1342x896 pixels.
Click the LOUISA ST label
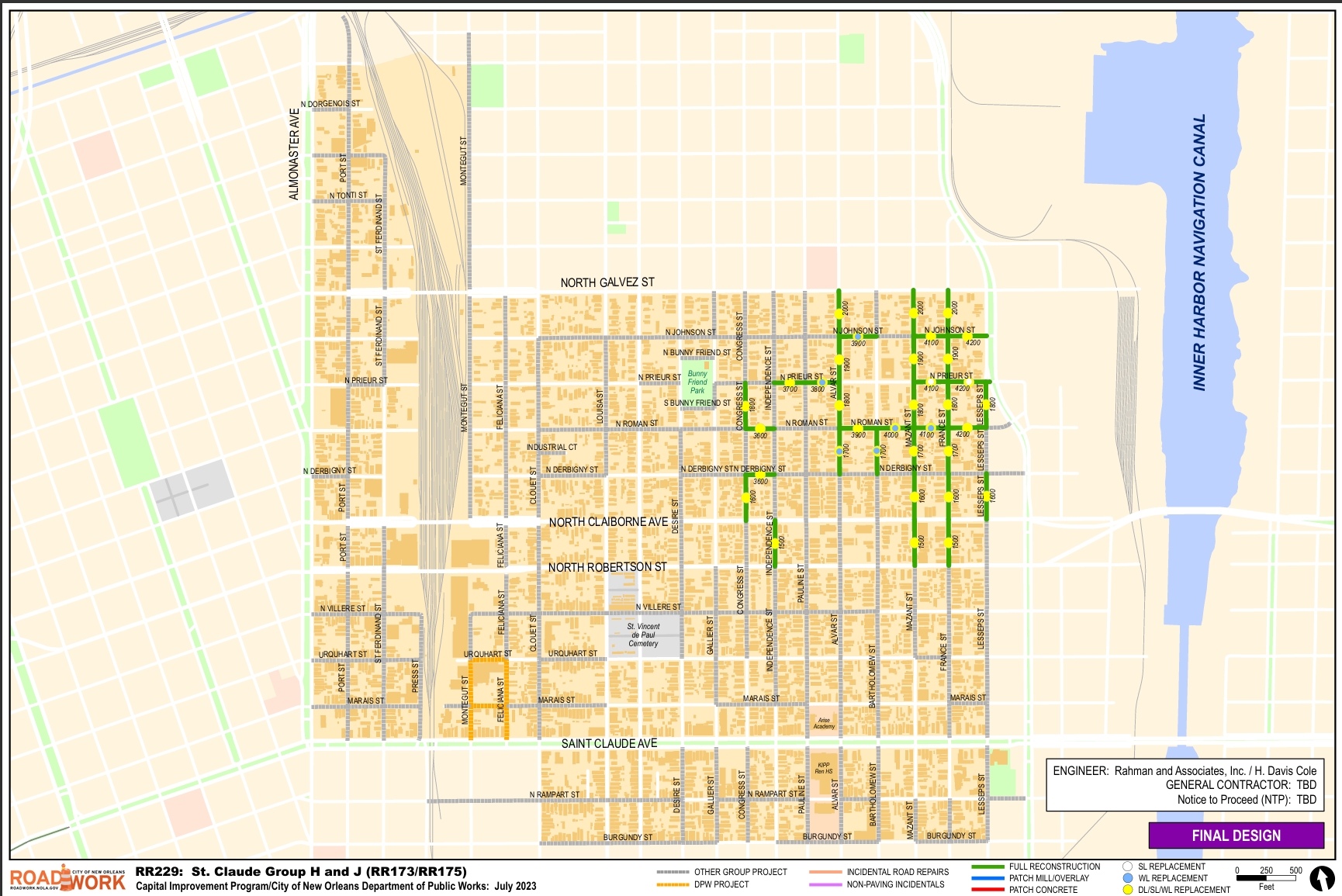[600, 406]
